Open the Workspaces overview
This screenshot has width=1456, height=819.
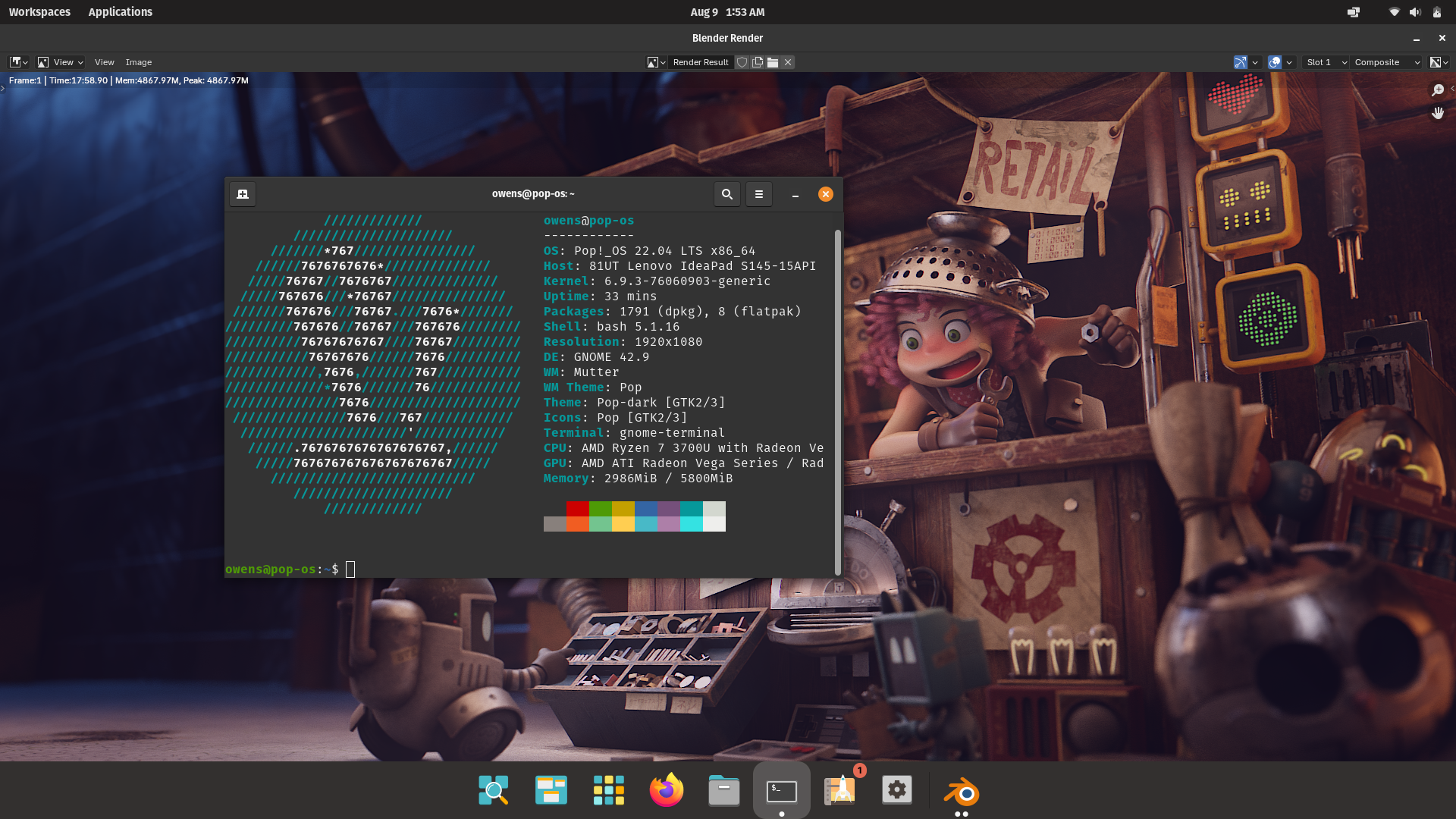[x=39, y=12]
